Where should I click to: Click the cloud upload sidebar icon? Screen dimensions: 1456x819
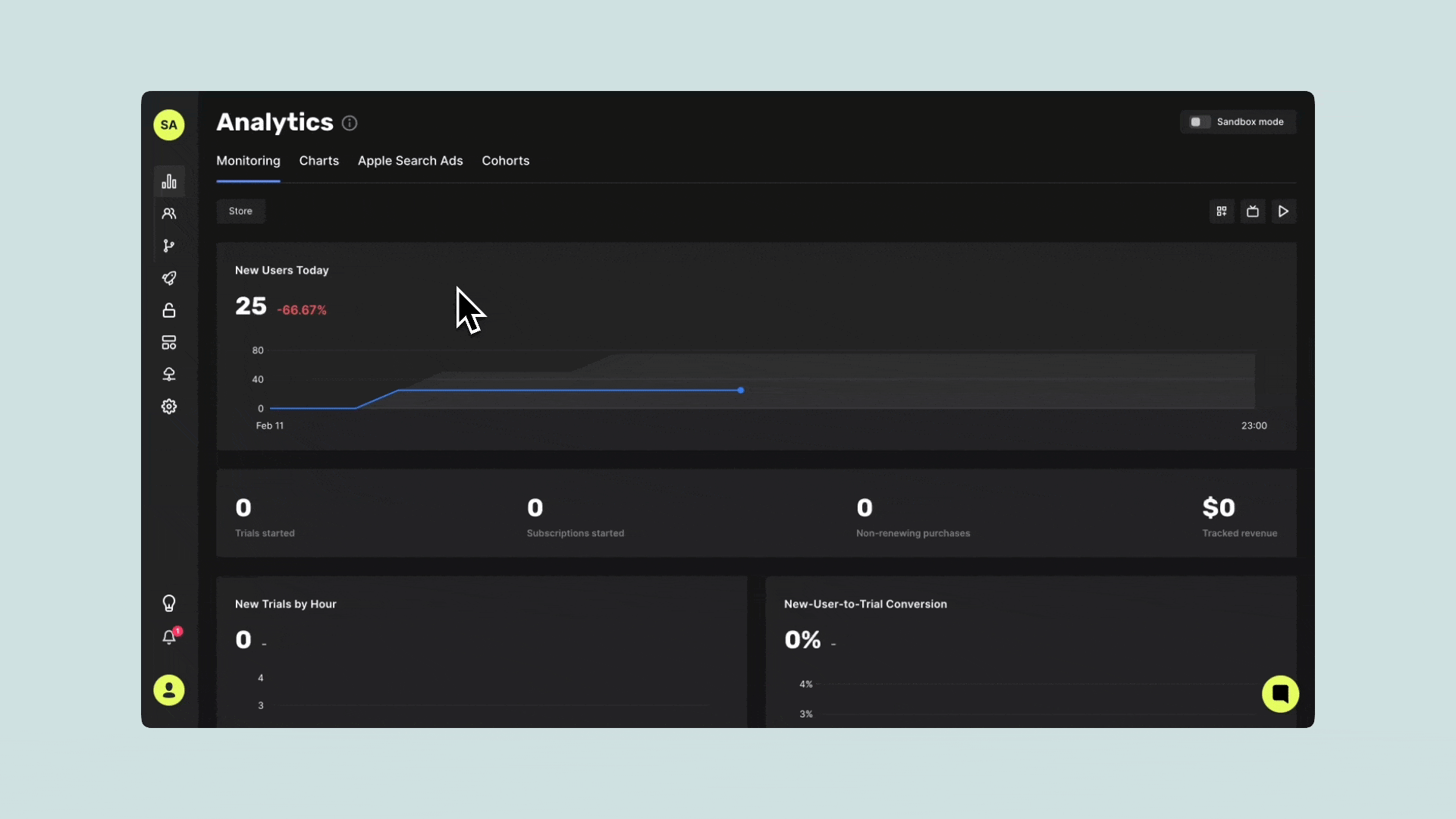click(169, 375)
